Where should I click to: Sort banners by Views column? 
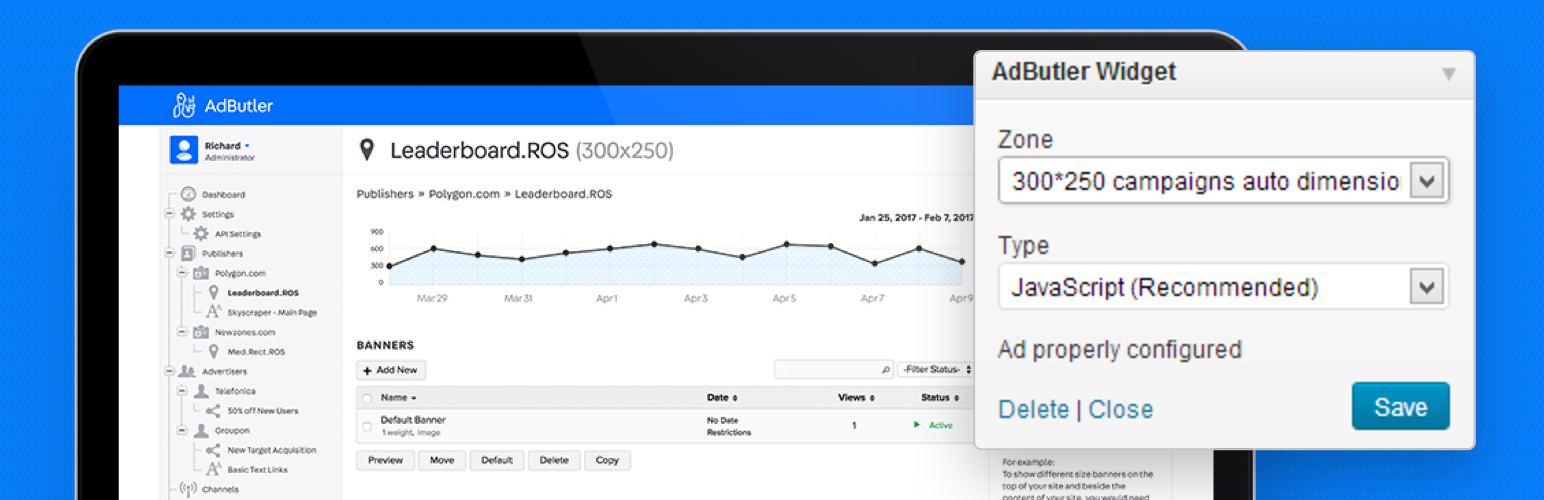point(857,398)
